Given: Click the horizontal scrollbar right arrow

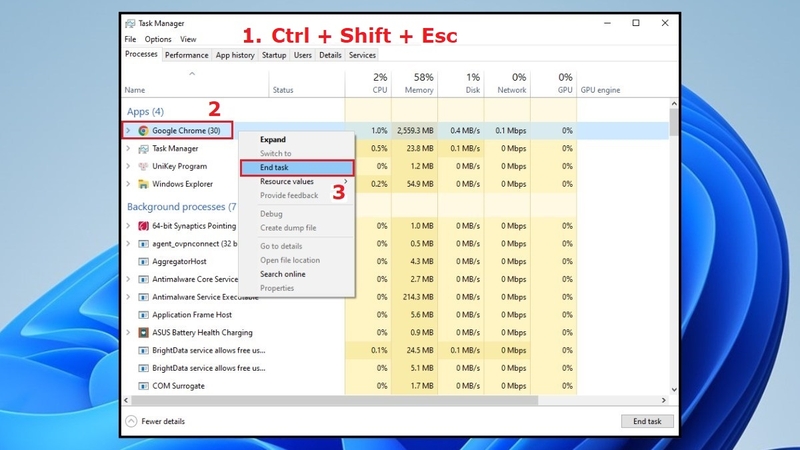Looking at the screenshot, I should 664,401.
